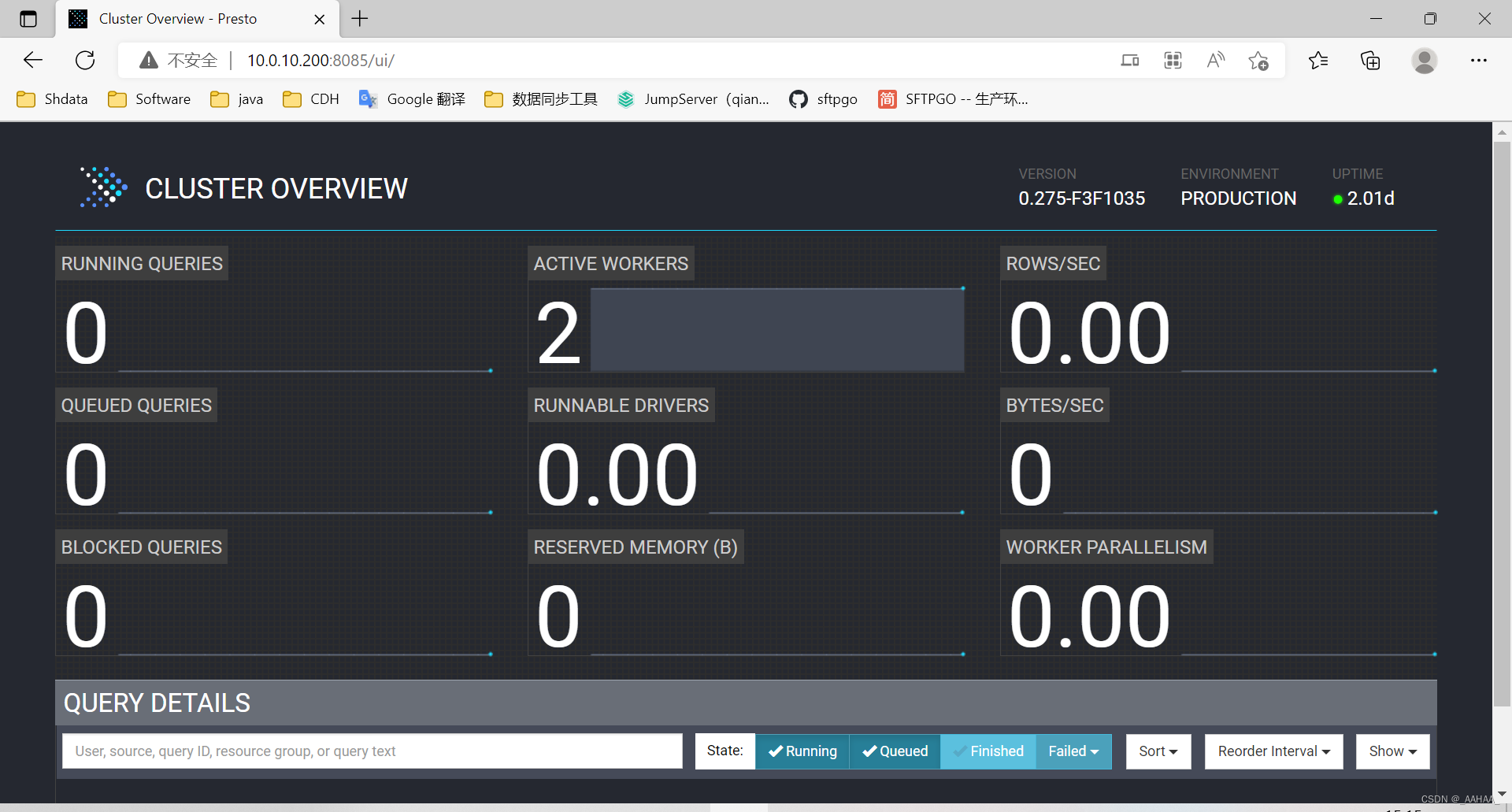Close the Cluster Overview - Presto tab
Screen dimensions: 1512x812
tap(320, 19)
